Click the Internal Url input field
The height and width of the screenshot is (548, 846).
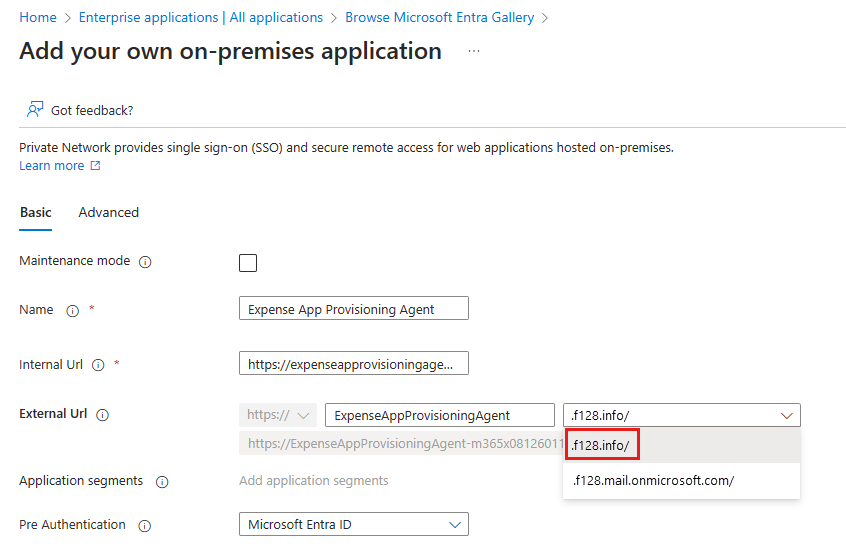click(354, 365)
